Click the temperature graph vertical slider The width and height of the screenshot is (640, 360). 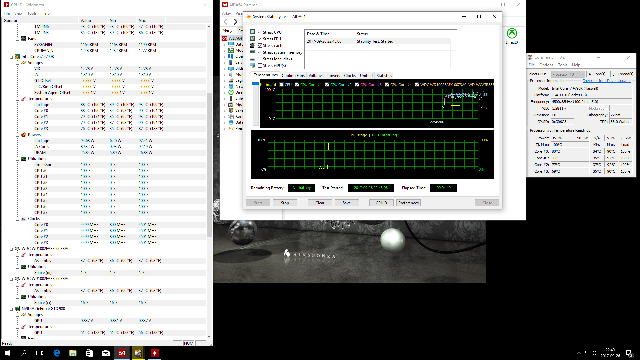[256, 104]
